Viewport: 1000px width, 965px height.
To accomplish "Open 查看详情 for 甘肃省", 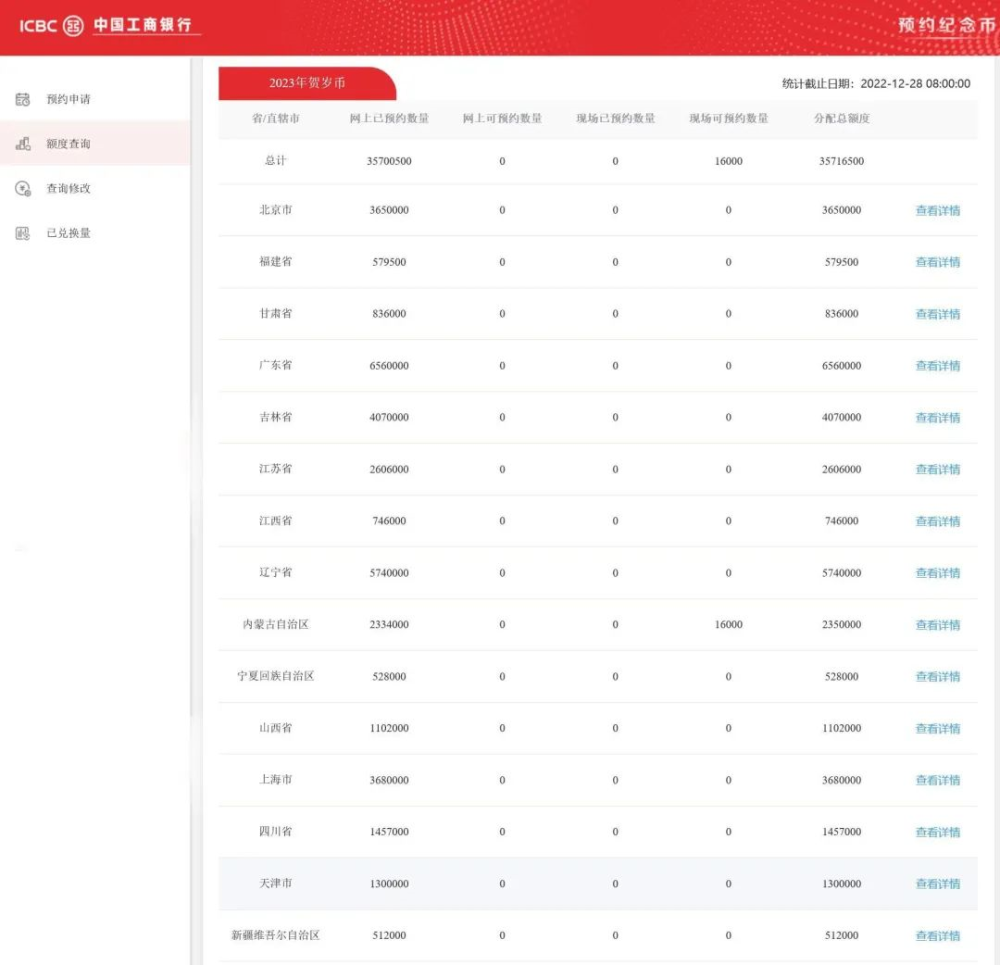I will [x=938, y=314].
